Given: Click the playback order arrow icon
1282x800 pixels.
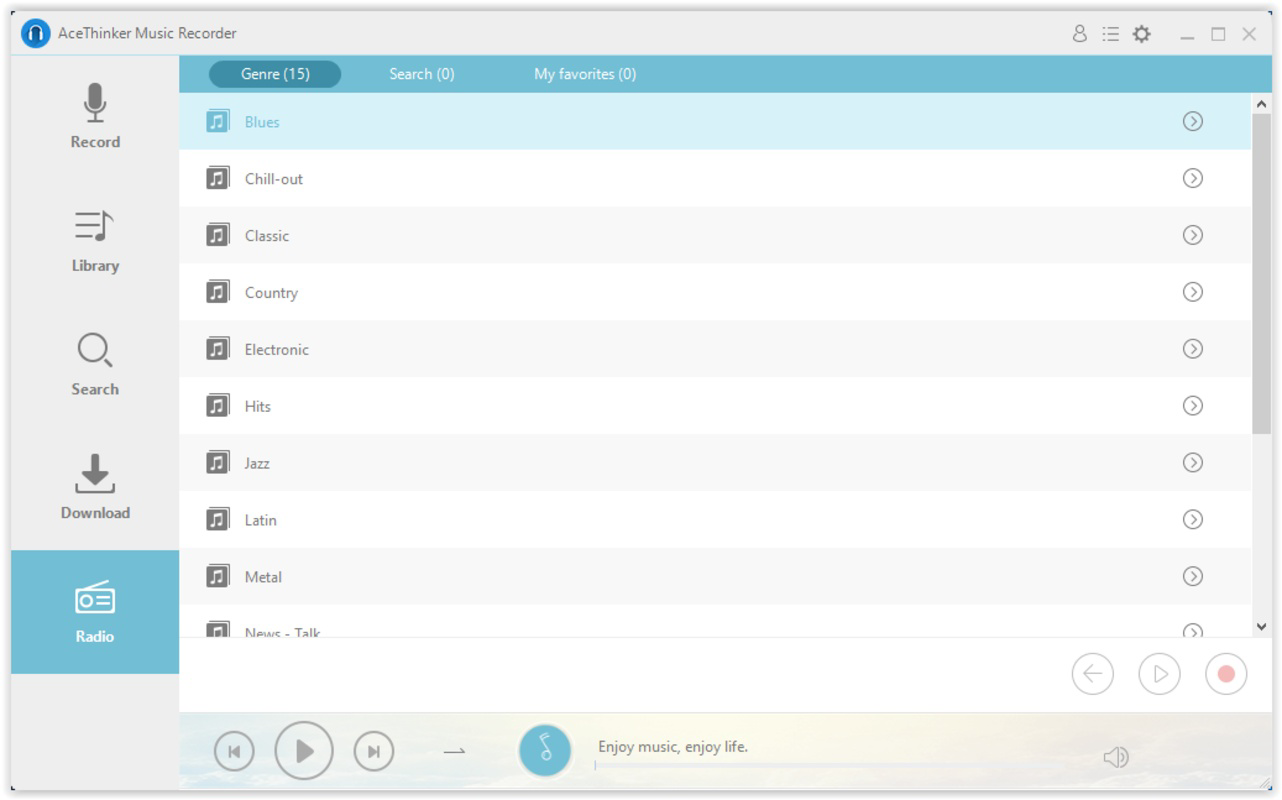Looking at the screenshot, I should click(455, 751).
